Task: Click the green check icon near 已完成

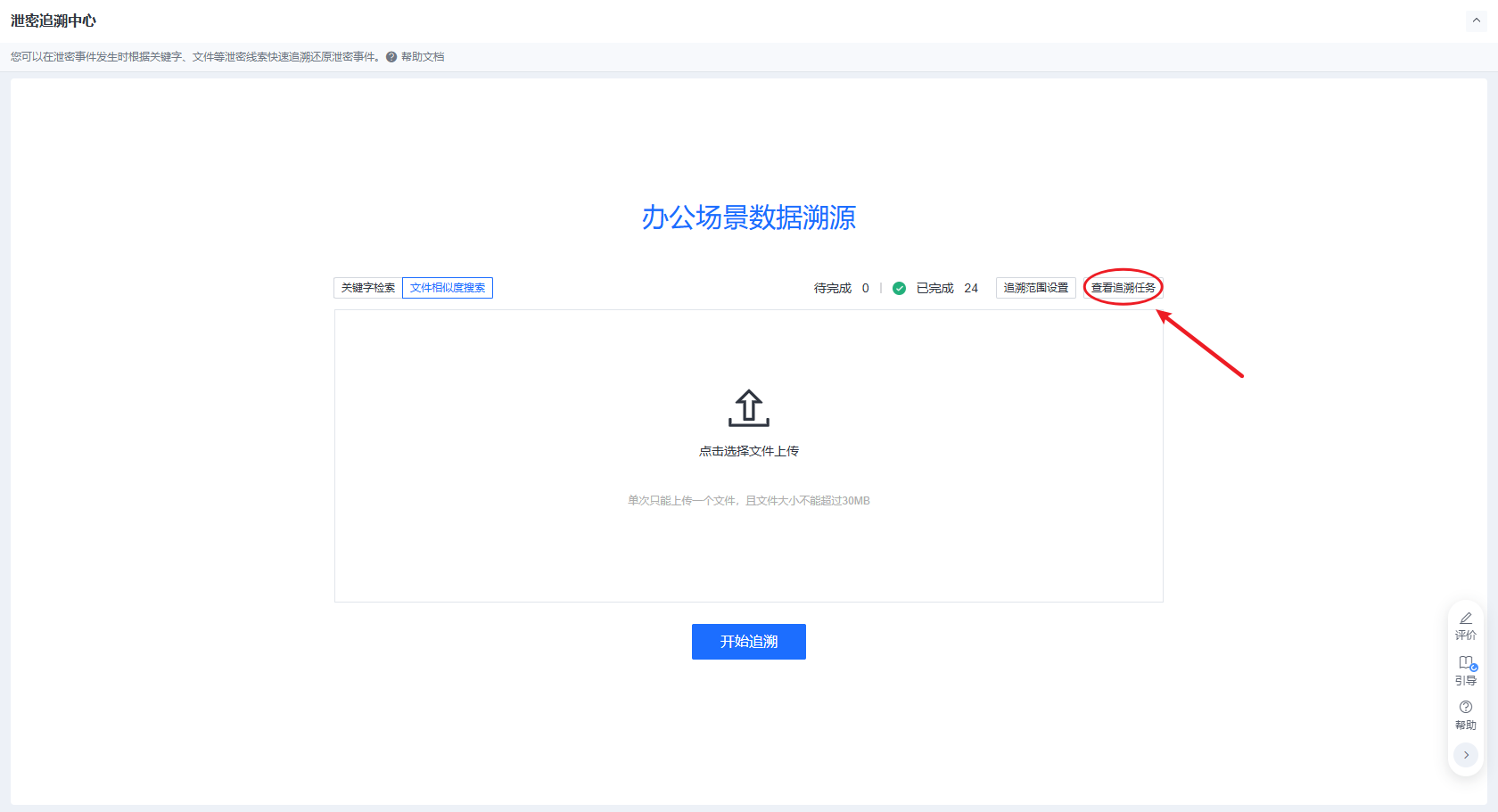Action: pyautogui.click(x=899, y=288)
